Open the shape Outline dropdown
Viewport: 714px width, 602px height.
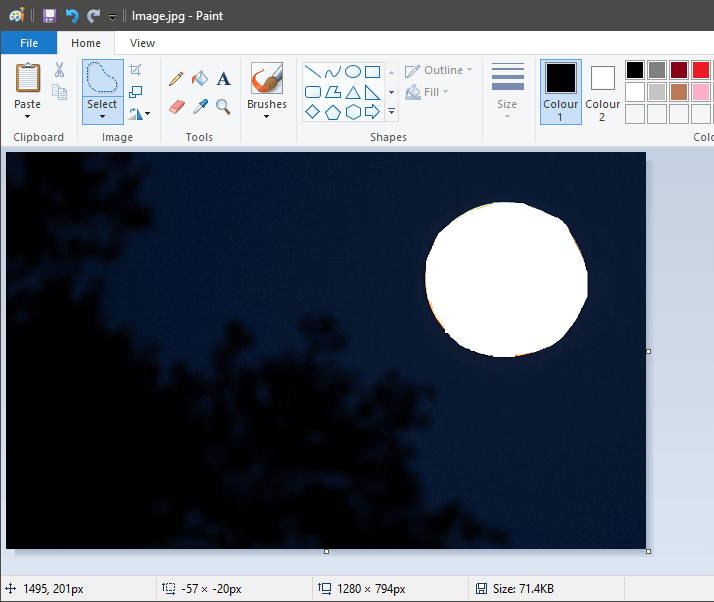click(436, 71)
